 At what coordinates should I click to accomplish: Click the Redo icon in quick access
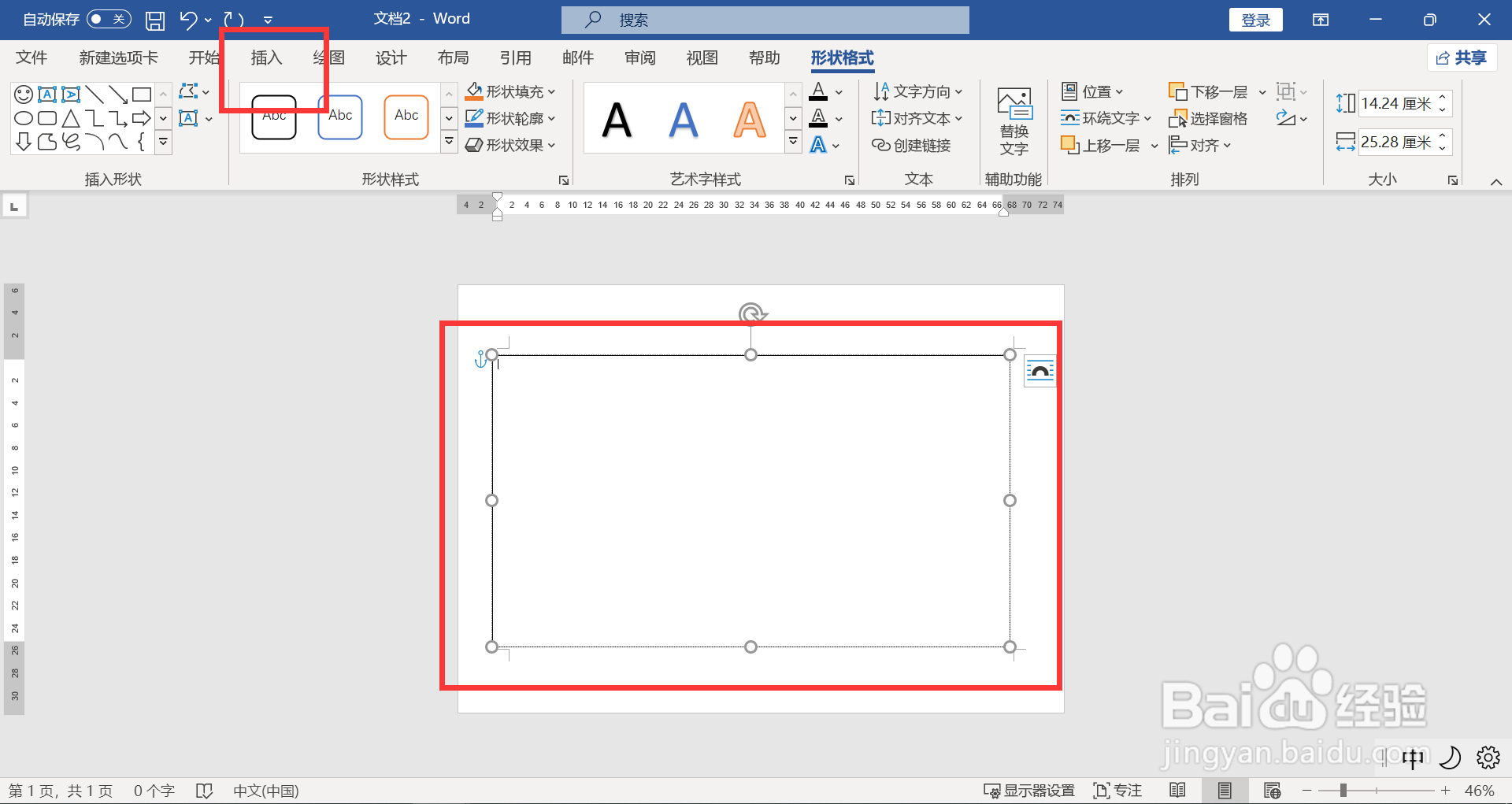(233, 20)
